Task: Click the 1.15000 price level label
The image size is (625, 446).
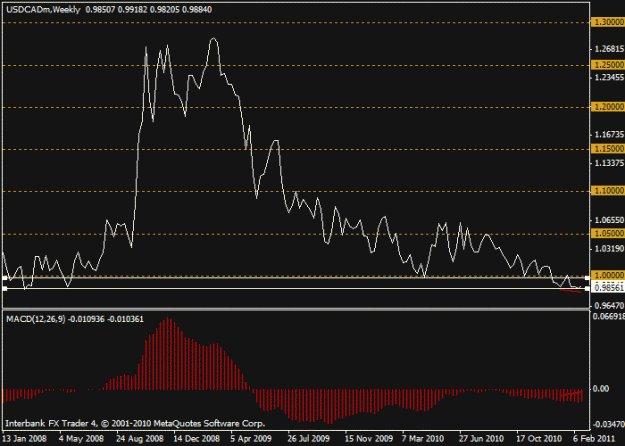Action: [608, 149]
